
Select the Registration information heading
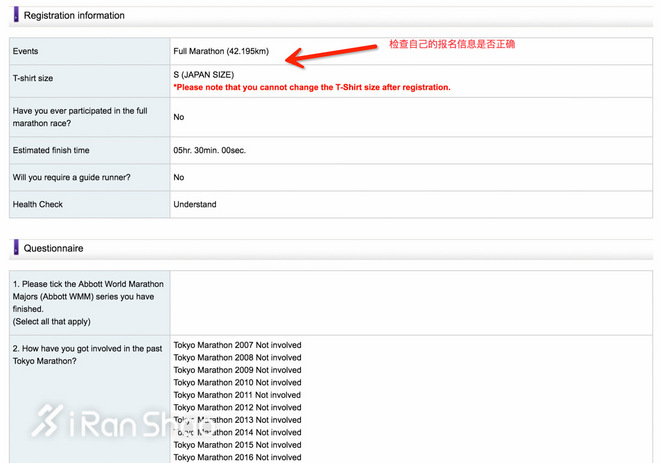pyautogui.click(x=74, y=16)
